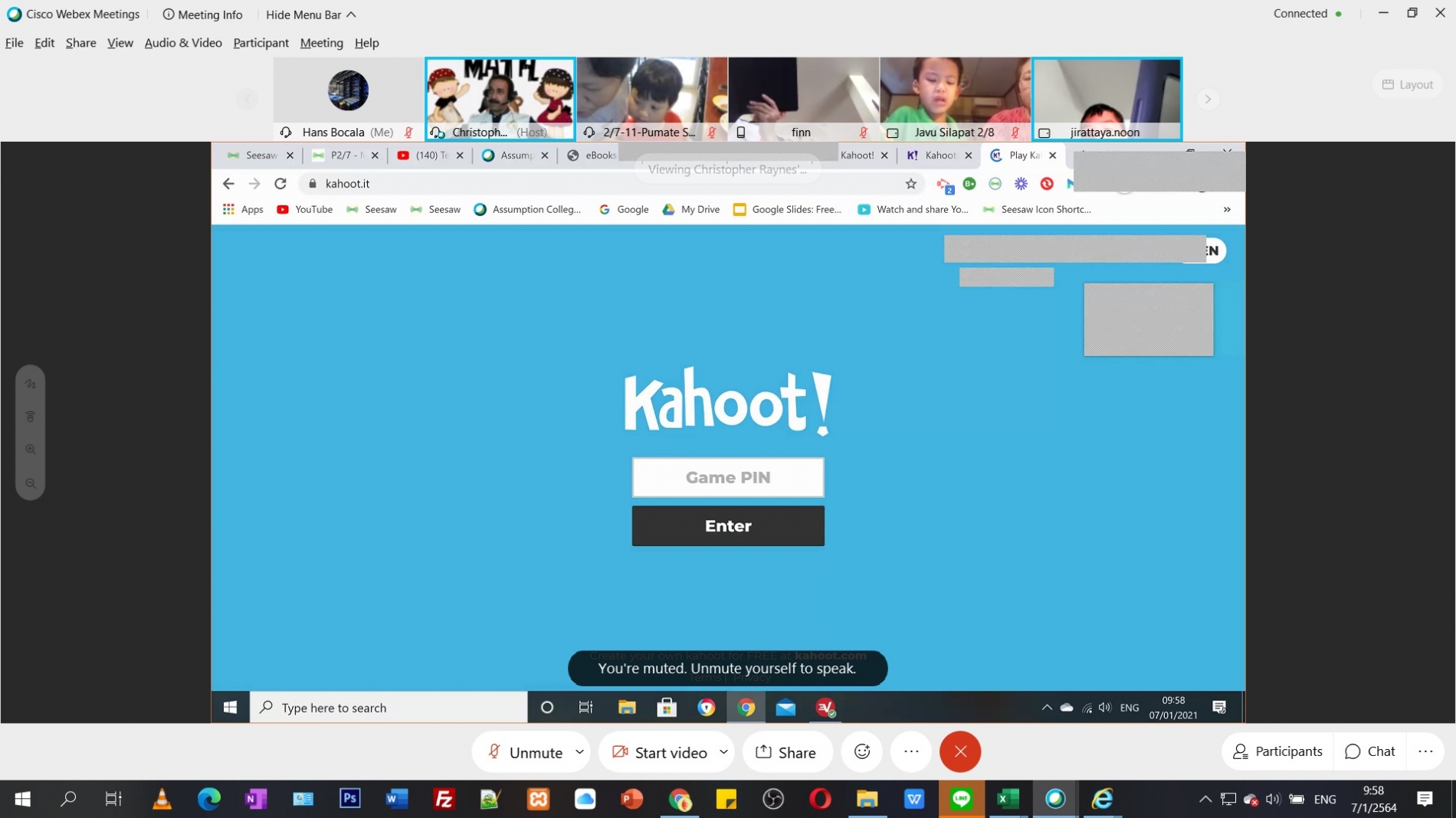The image size is (1456, 818).
Task: Click ENG language indicator in system tray
Action: click(x=1325, y=799)
